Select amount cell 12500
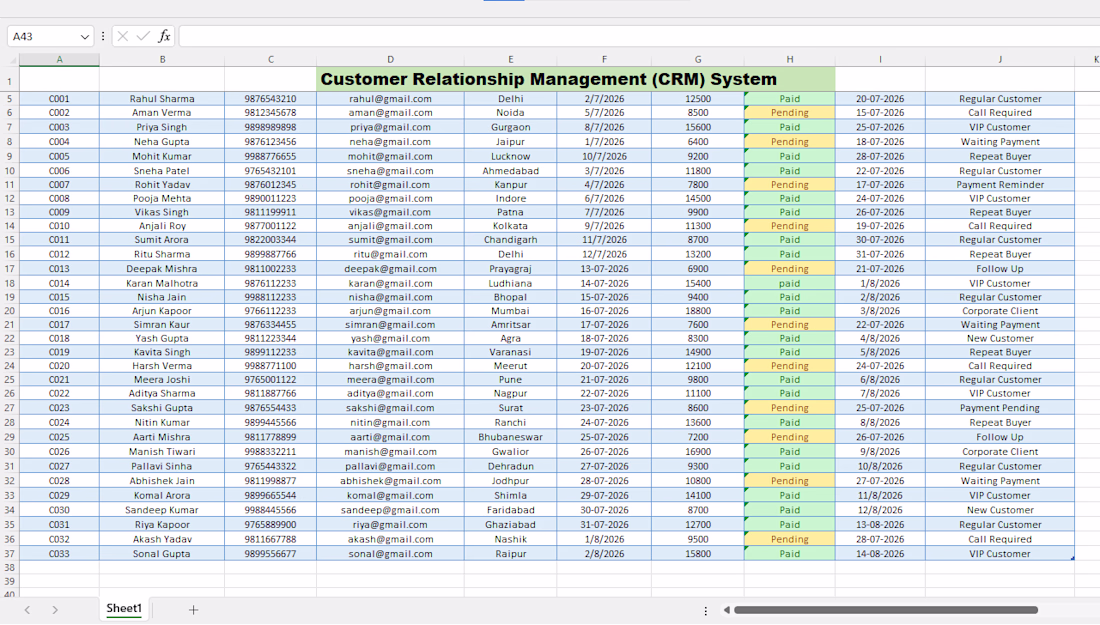Image resolution: width=1100 pixels, height=625 pixels. pyautogui.click(x=698, y=99)
